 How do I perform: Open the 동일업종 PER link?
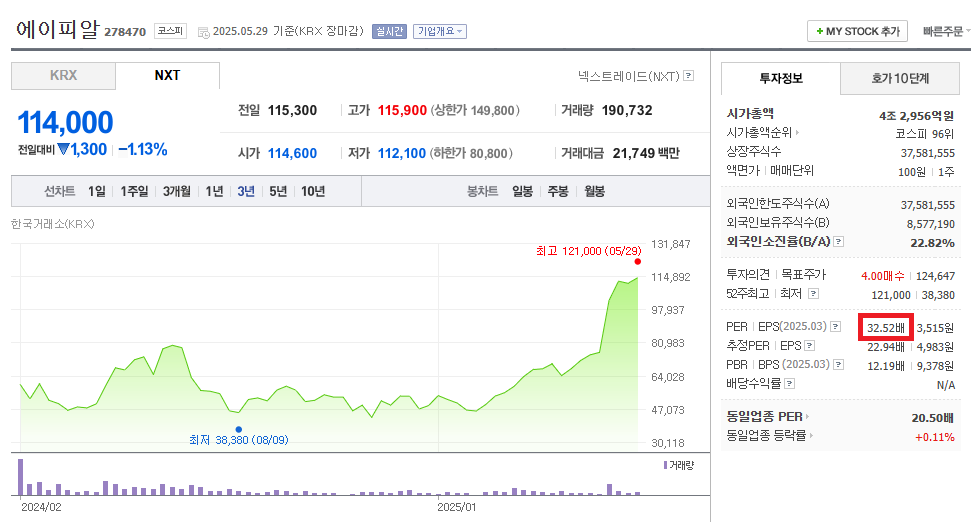(764, 417)
